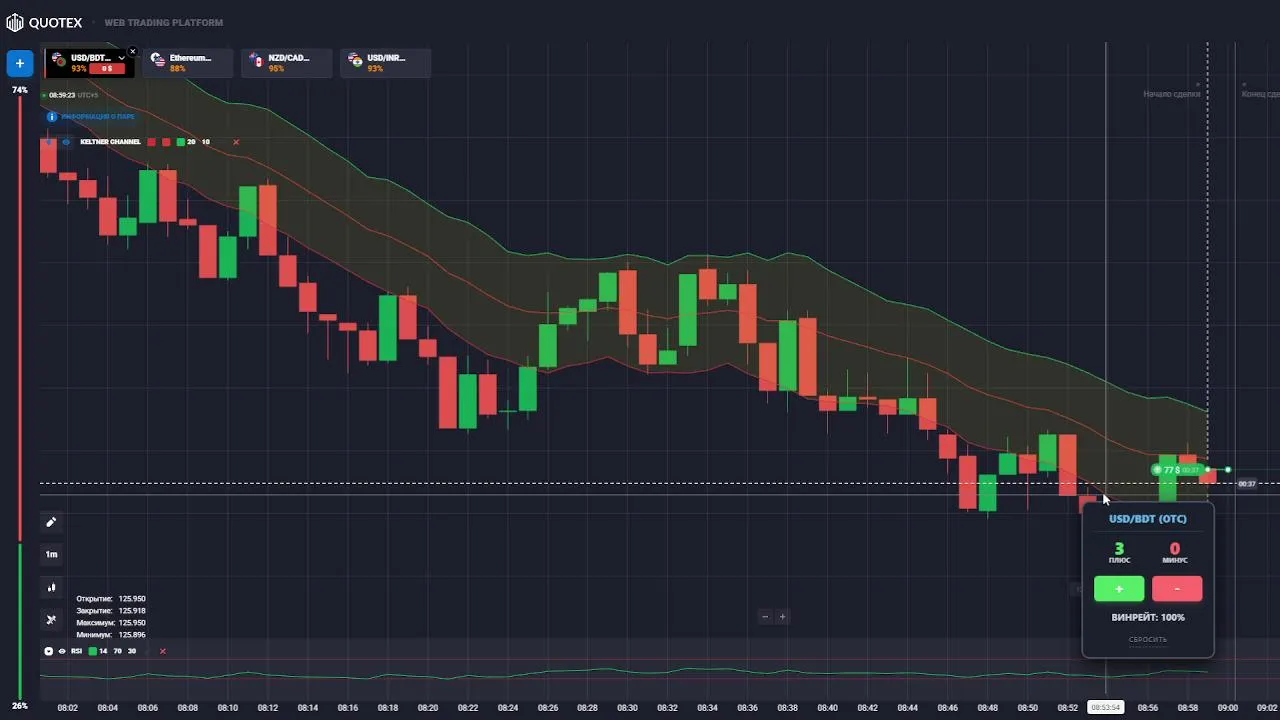Click the red 0 $ balance badge
Screen dimensions: 1280x720
(x=105, y=69)
